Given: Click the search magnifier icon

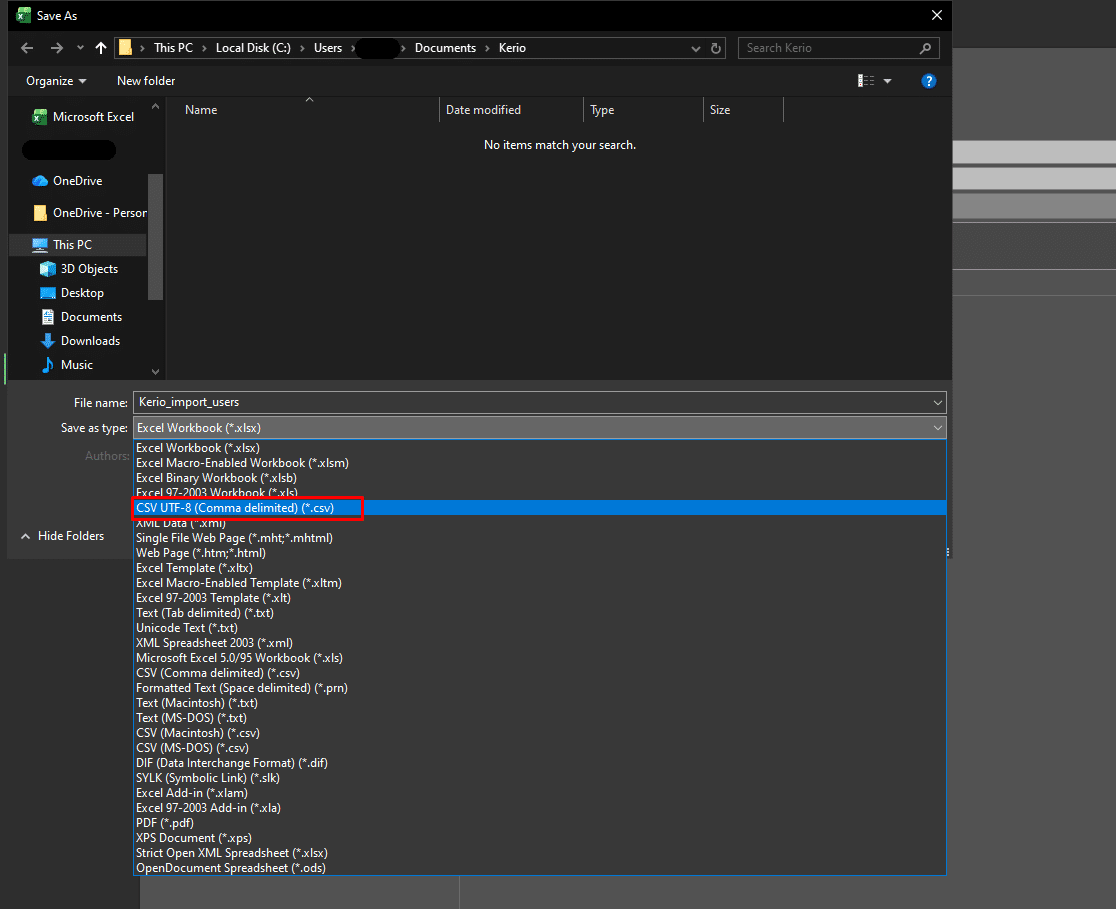Looking at the screenshot, I should coord(926,48).
